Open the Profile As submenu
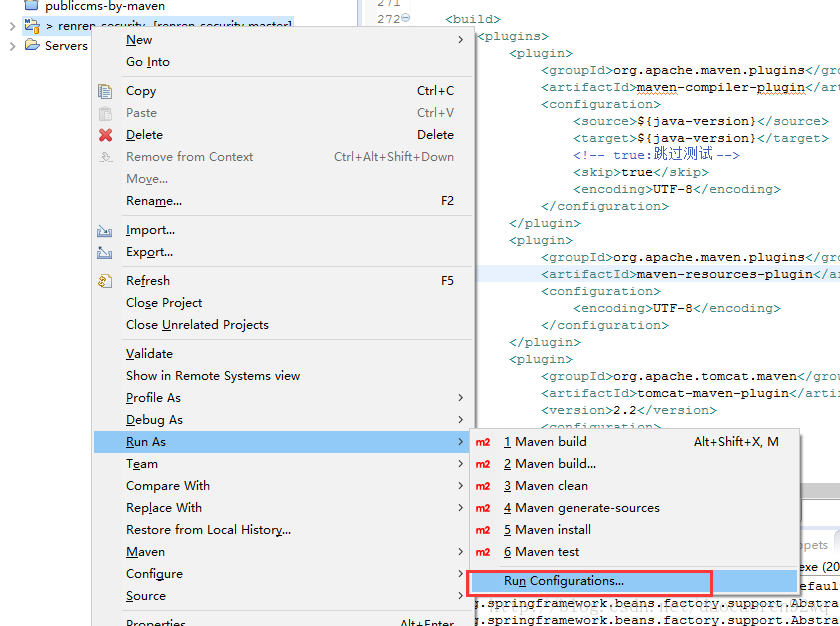This screenshot has height=626, width=840. click(283, 398)
